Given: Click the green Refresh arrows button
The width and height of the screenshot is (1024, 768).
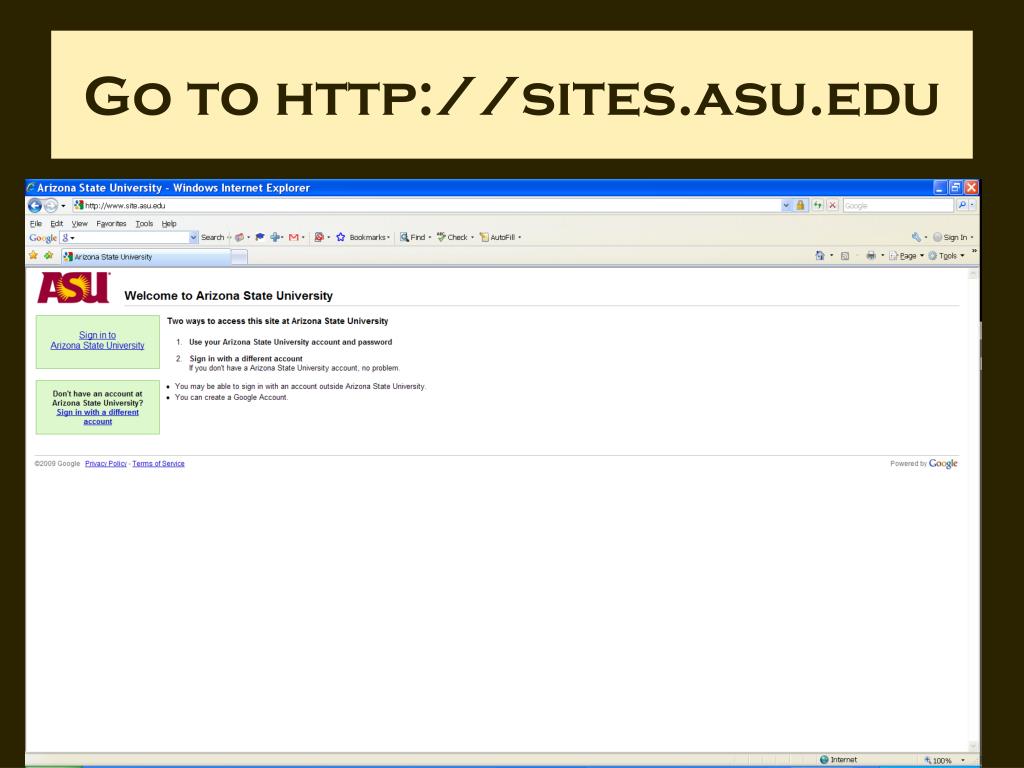Looking at the screenshot, I should tap(818, 205).
